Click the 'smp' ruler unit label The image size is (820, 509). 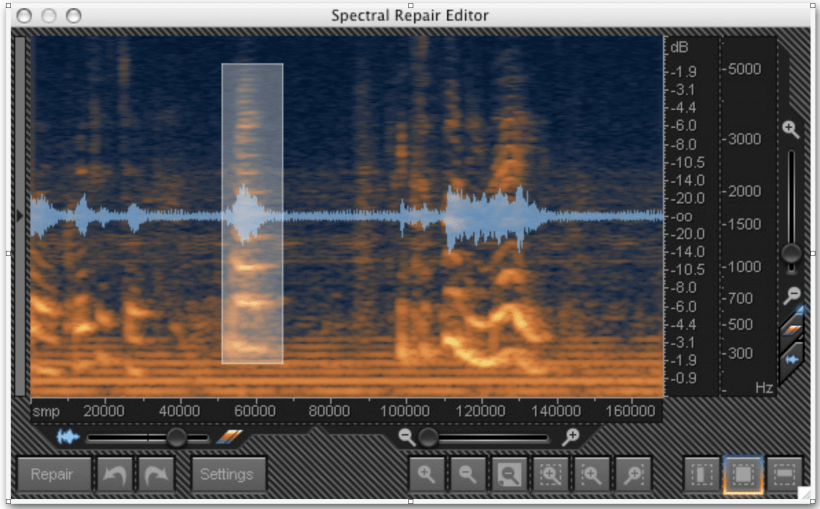(46, 412)
